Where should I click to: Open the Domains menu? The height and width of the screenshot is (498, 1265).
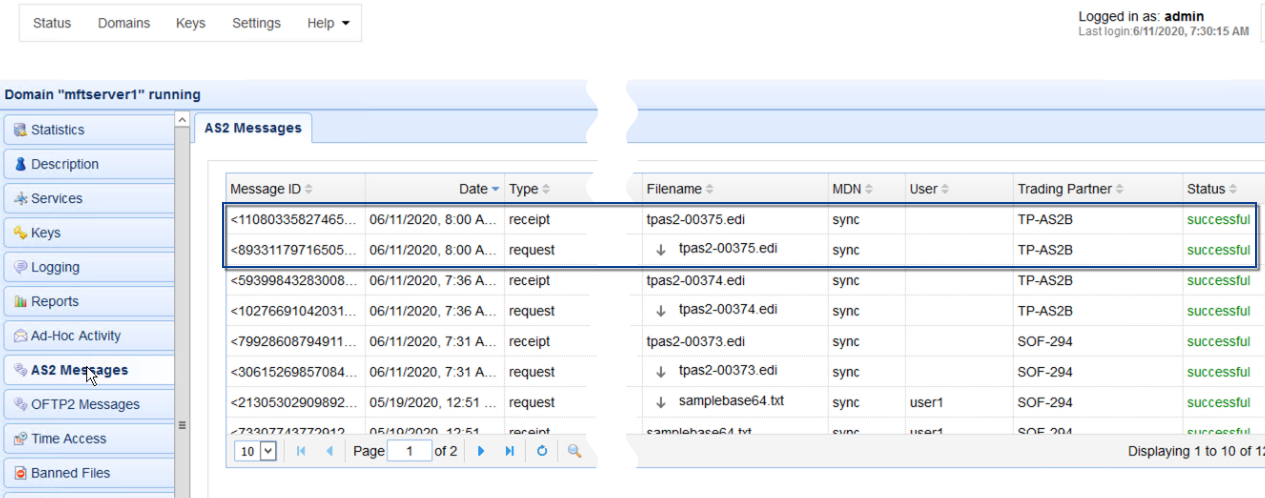click(x=124, y=23)
